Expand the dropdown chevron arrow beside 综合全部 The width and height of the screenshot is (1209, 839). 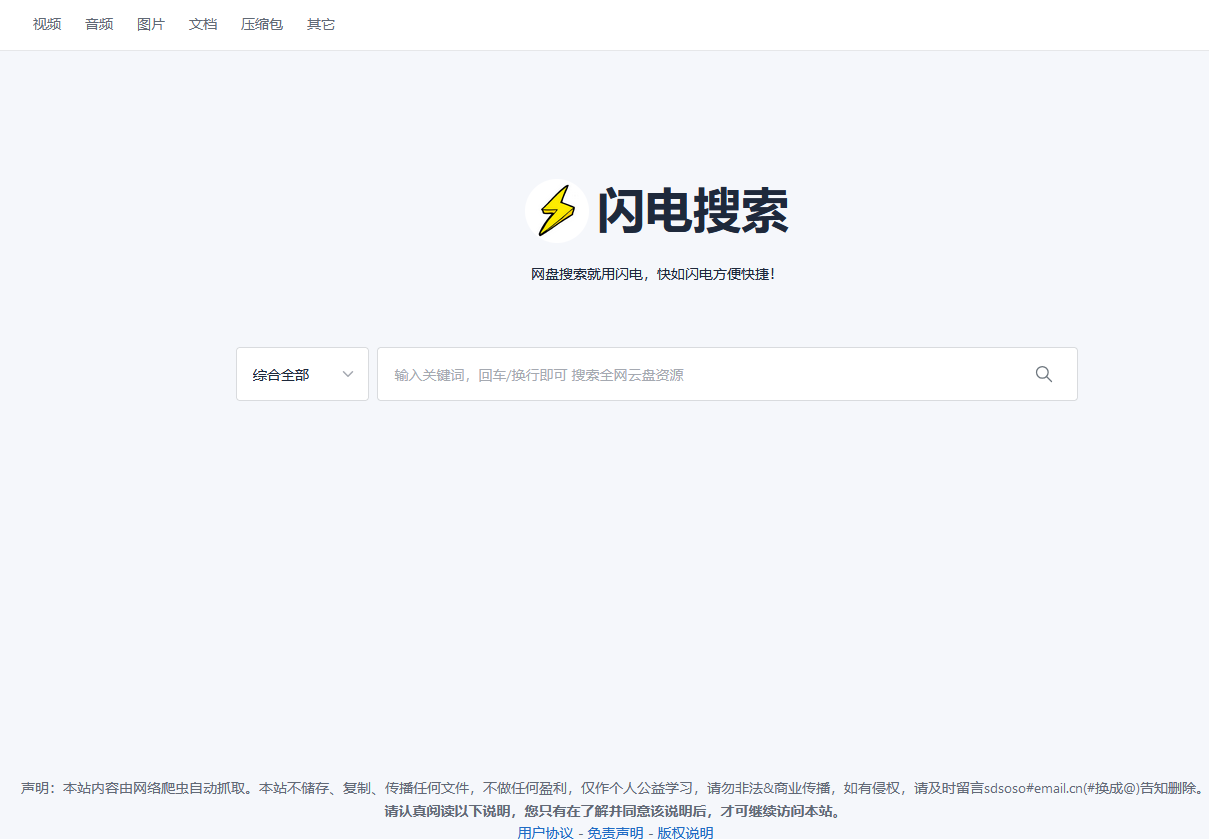[x=348, y=374]
